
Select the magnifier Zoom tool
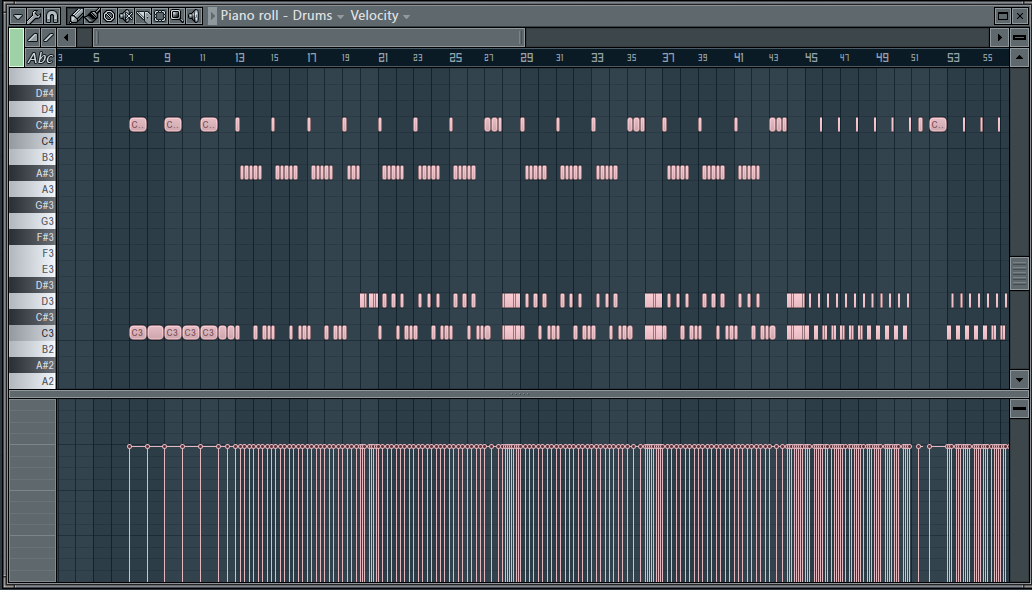[x=176, y=16]
